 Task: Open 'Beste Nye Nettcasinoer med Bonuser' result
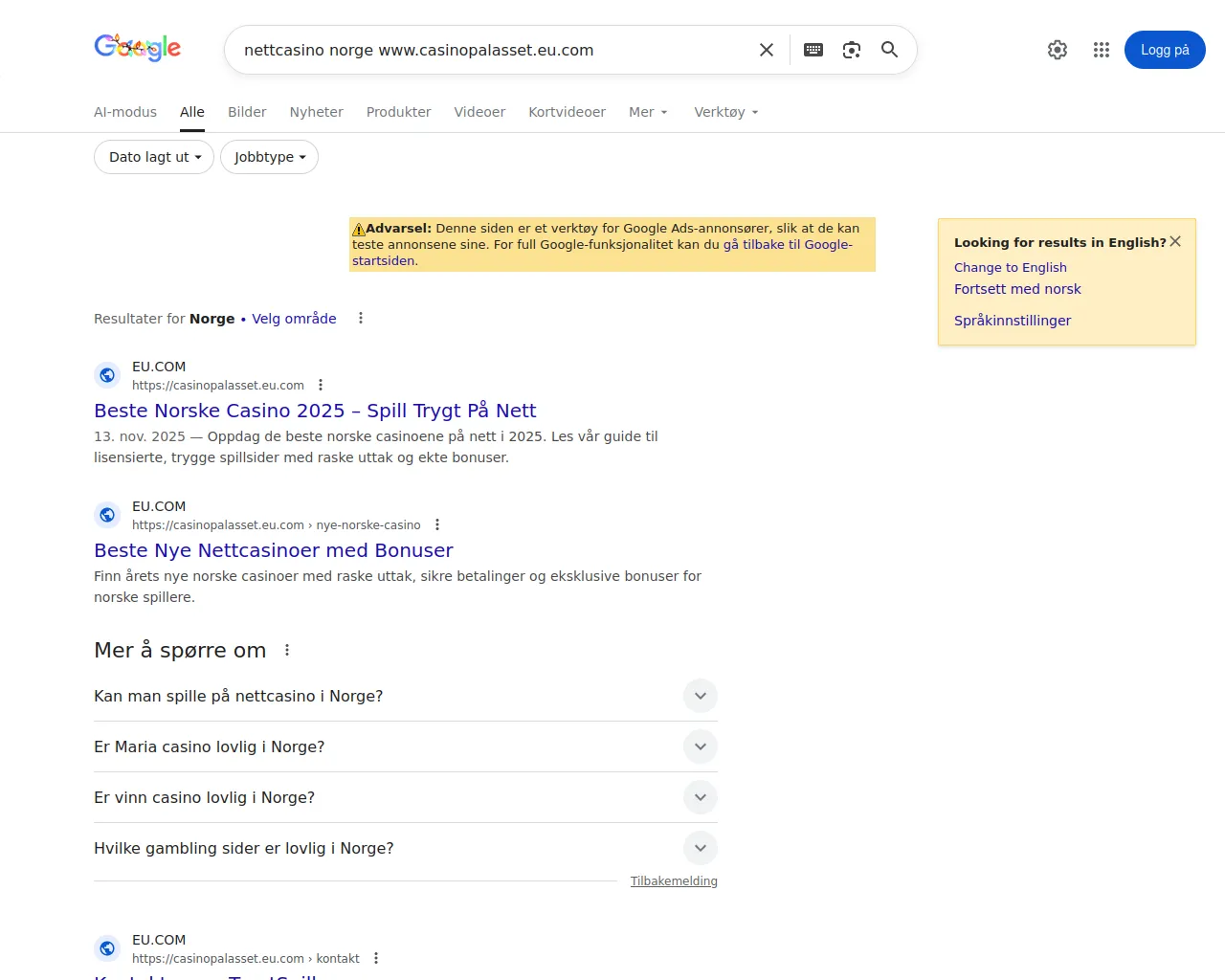click(x=274, y=550)
